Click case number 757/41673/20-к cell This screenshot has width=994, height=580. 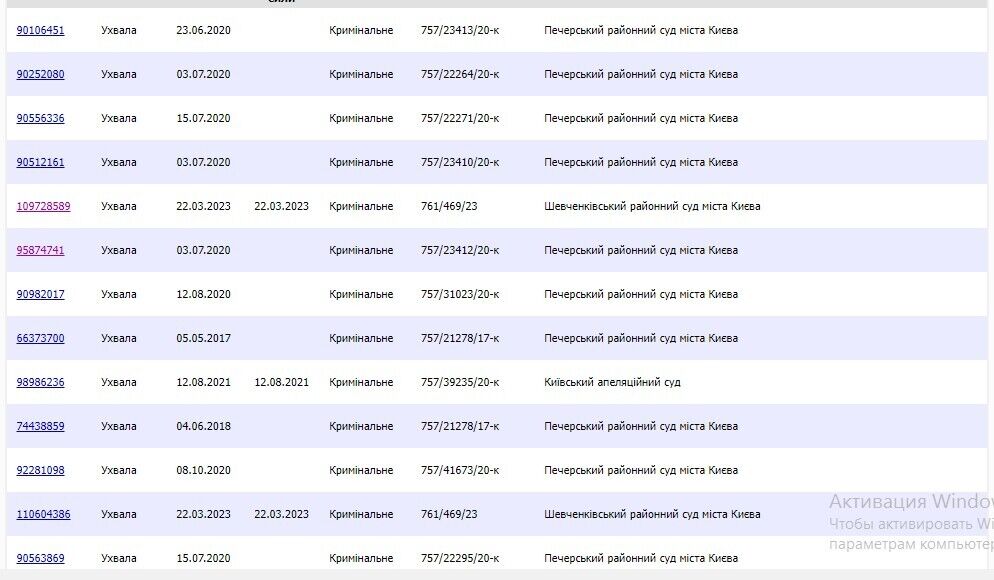point(460,470)
